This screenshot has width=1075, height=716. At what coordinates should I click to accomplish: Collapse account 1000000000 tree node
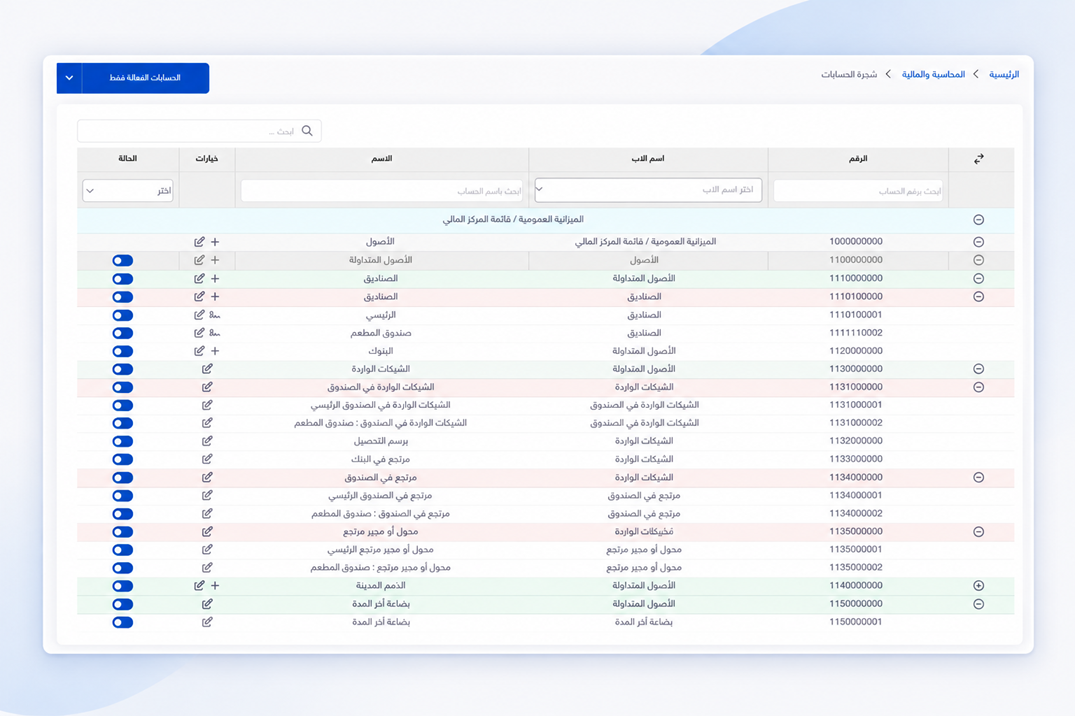tap(978, 242)
